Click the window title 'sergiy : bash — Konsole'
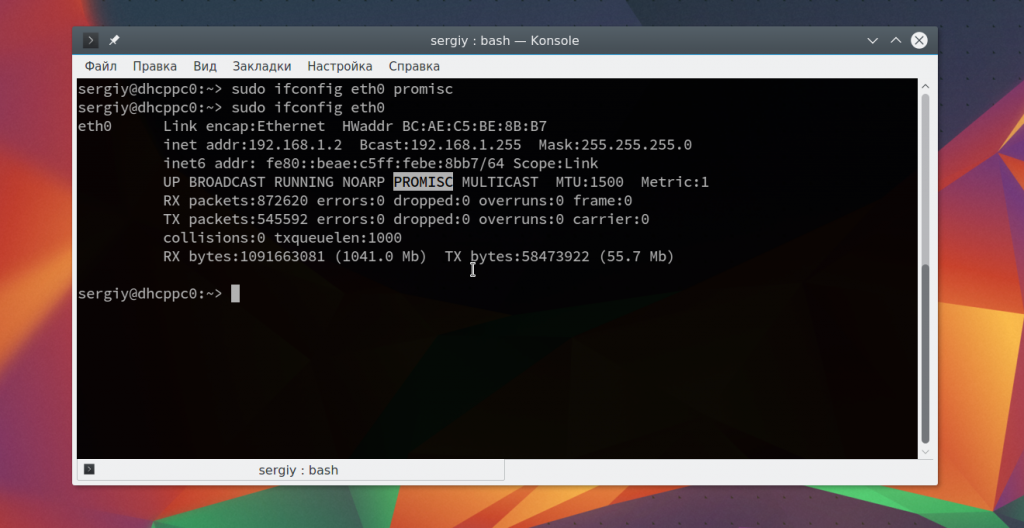The width and height of the screenshot is (1024, 528). pyautogui.click(x=505, y=41)
